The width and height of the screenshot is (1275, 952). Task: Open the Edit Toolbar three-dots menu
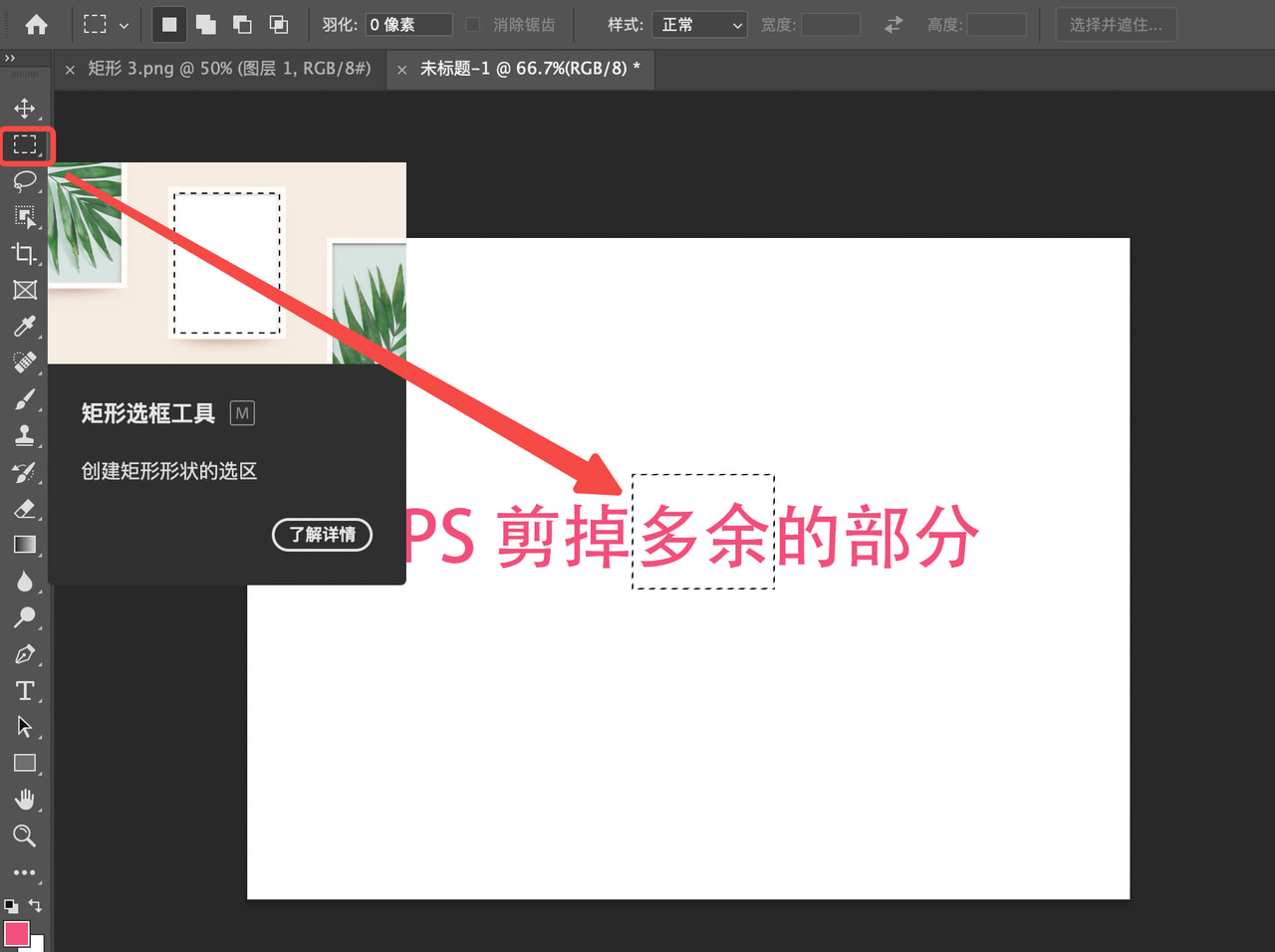25,872
